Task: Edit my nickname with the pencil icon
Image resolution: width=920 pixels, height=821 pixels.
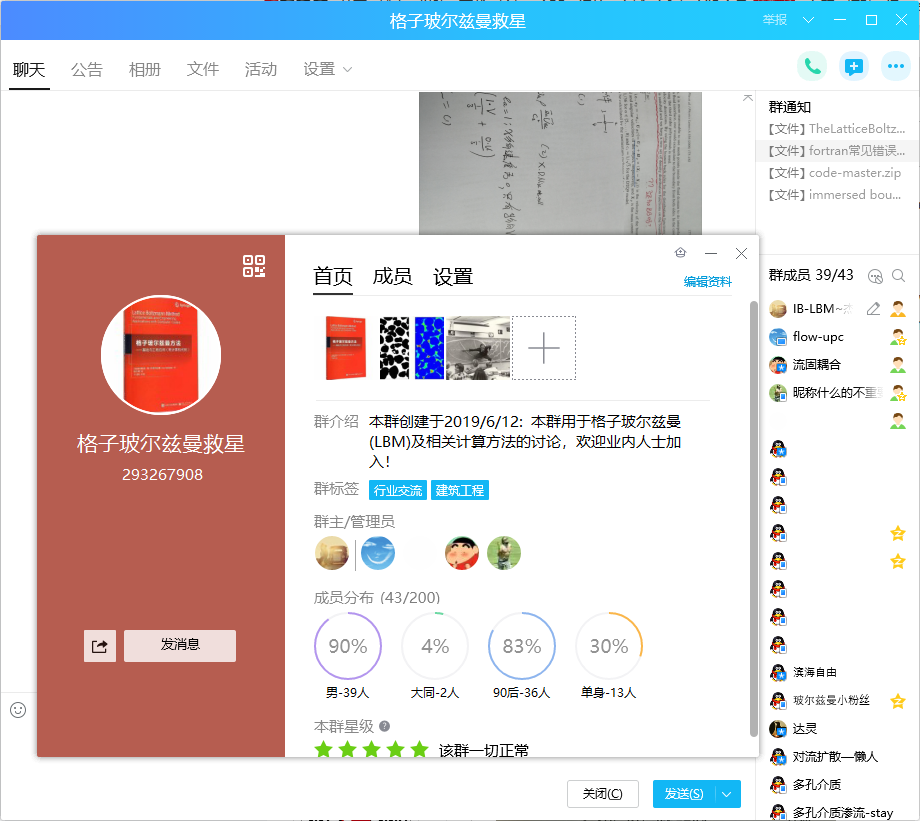Action: (873, 309)
